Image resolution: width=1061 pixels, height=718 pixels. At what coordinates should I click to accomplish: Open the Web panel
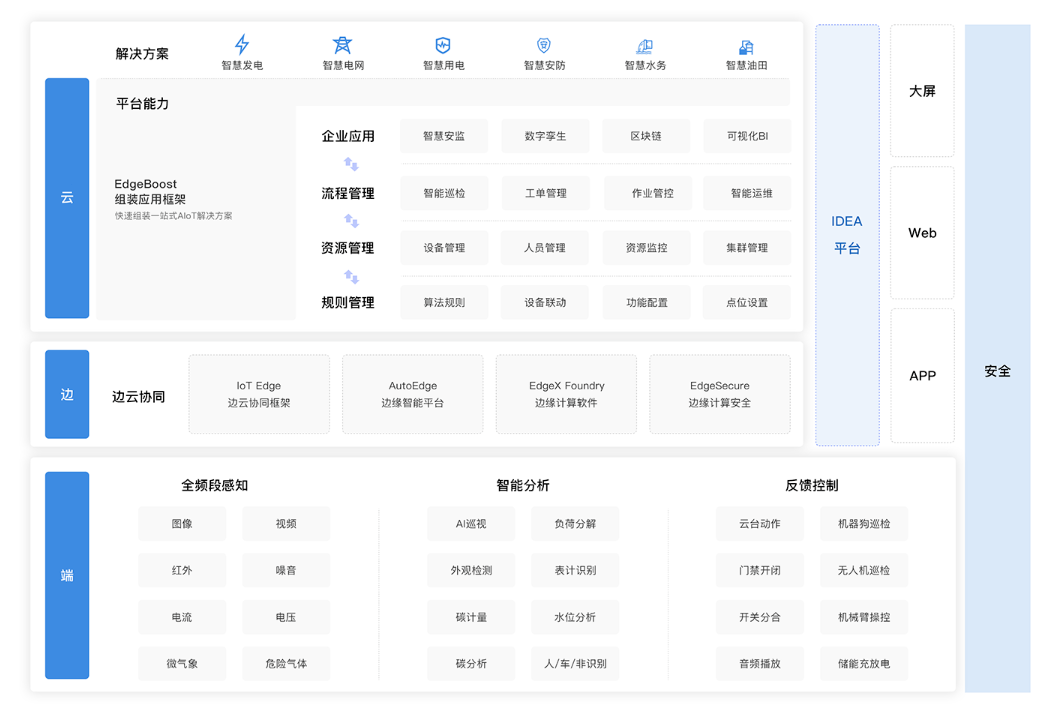point(922,233)
